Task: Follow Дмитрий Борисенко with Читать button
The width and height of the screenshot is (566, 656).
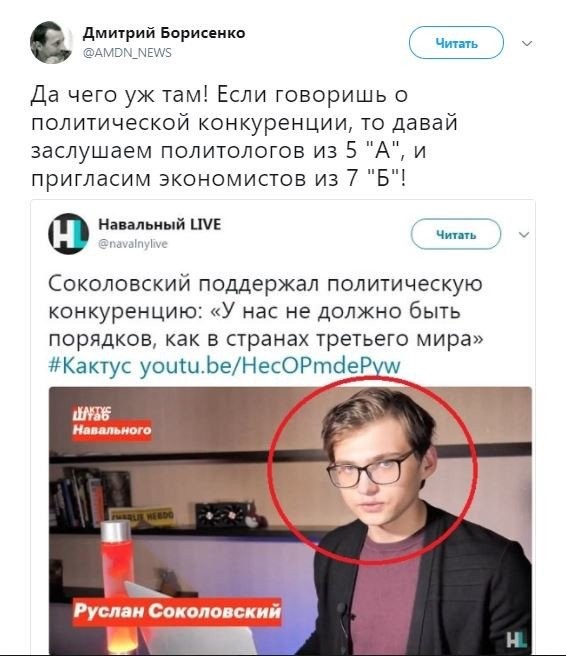Action: pos(456,43)
